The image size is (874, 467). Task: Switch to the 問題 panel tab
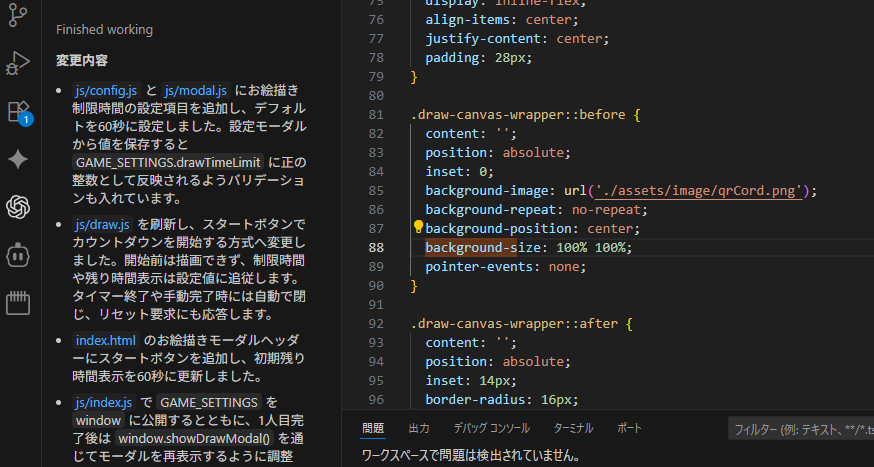click(x=373, y=428)
